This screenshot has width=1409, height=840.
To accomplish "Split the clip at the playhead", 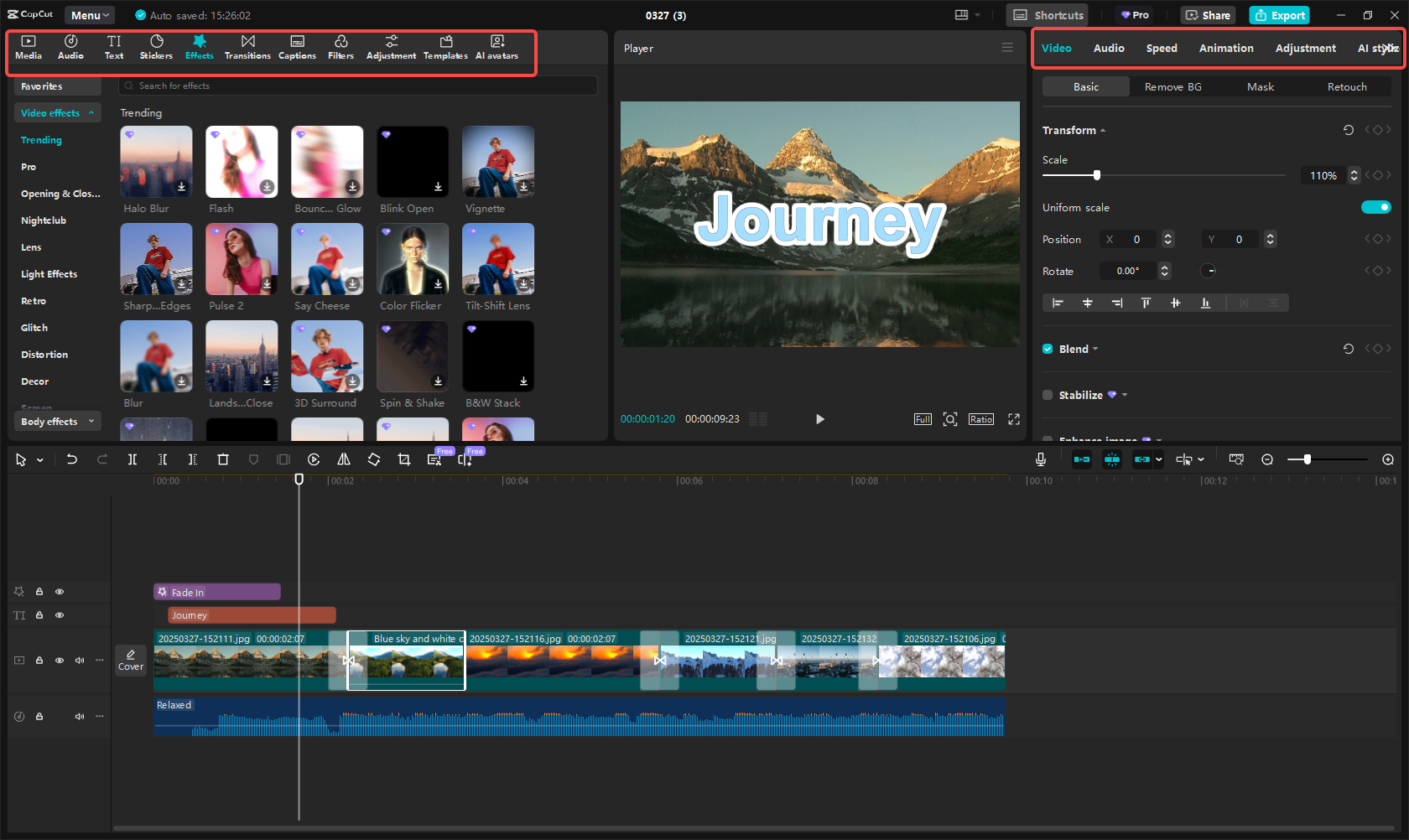I will click(132, 459).
